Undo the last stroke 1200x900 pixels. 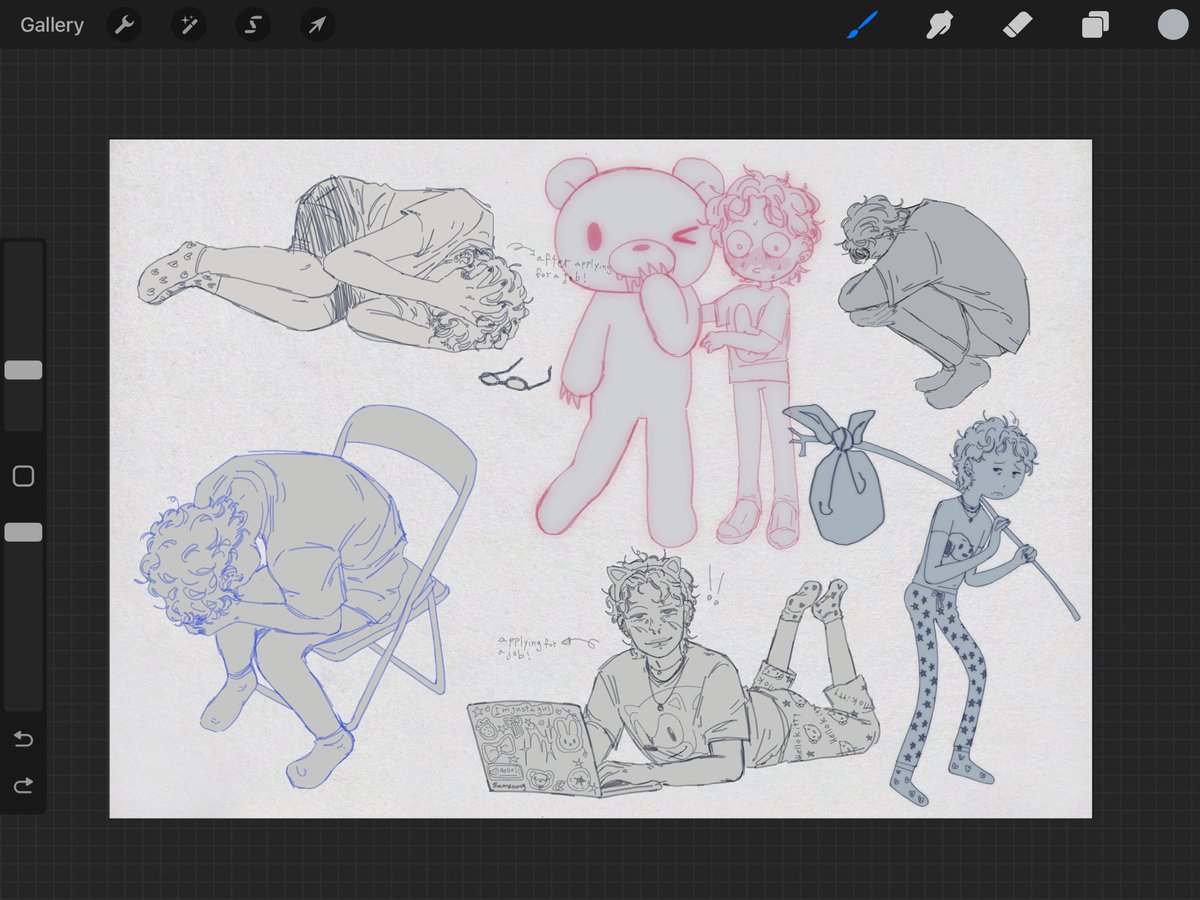tap(23, 740)
